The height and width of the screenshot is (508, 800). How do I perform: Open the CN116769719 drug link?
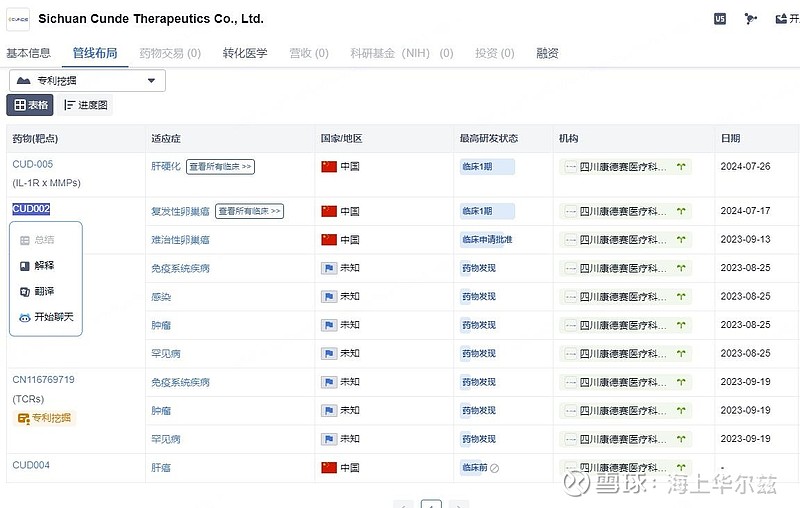[43, 379]
